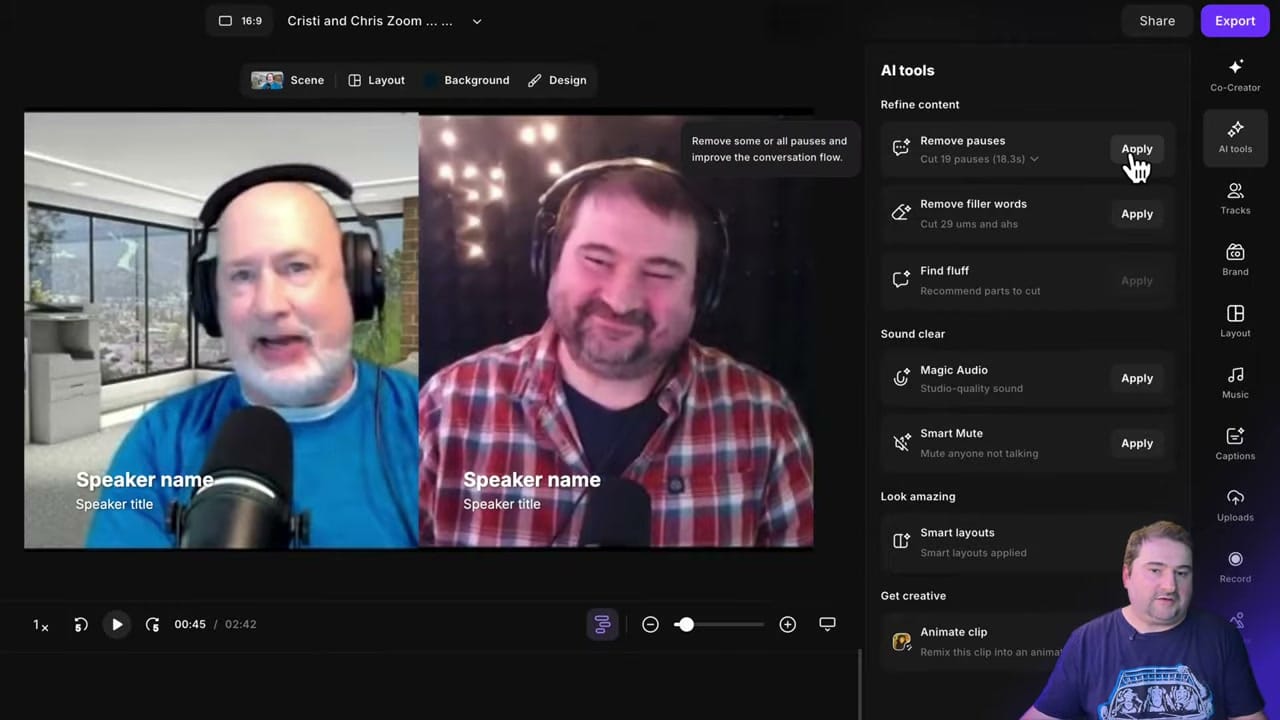The image size is (1280, 720).
Task: Click the Magic Audio icon
Action: pos(901,378)
